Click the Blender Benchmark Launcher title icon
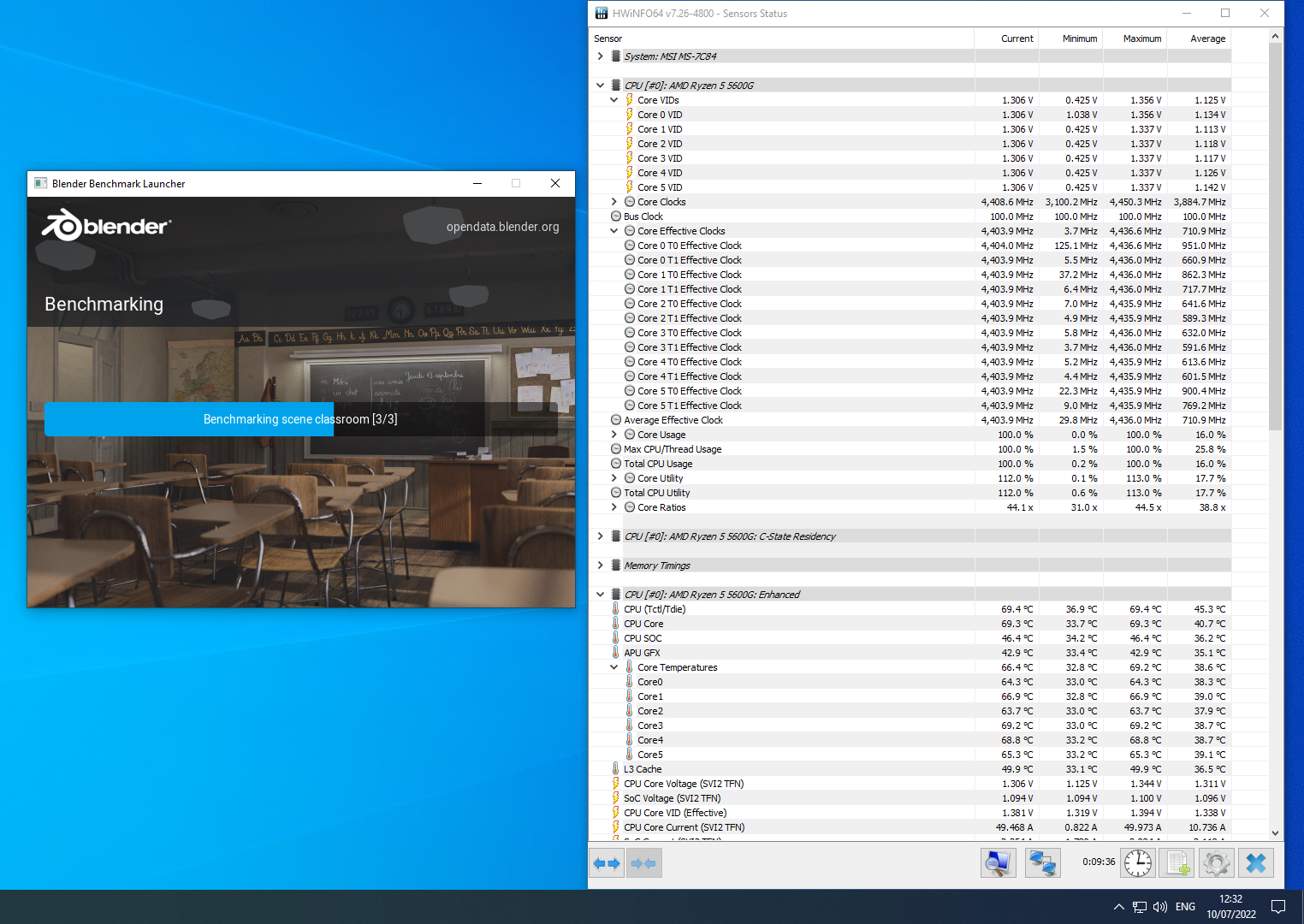 click(x=40, y=183)
